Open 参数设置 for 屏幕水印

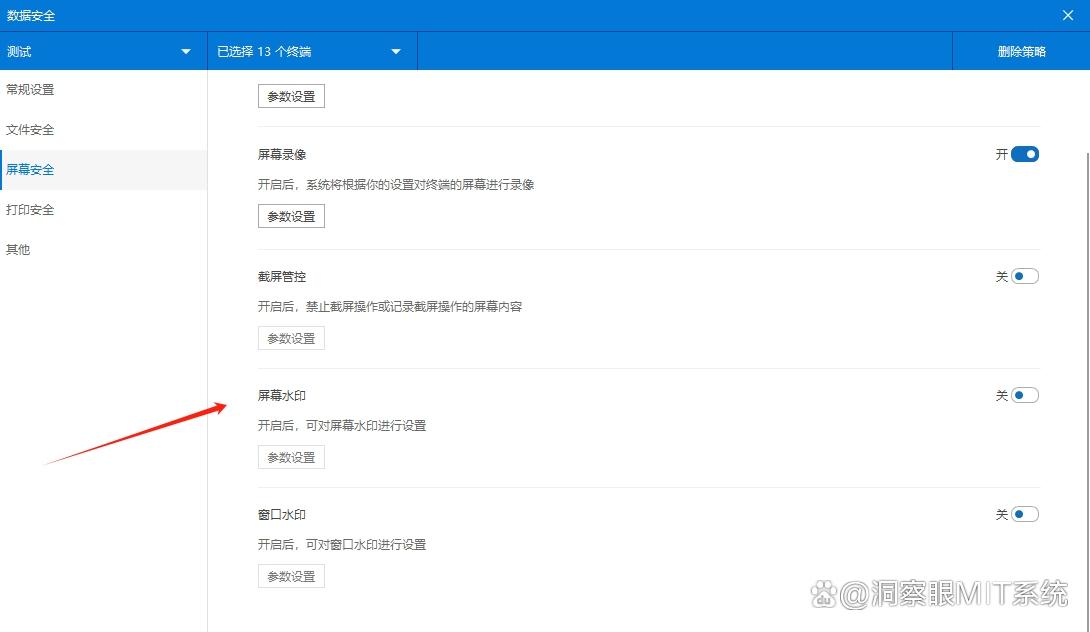pos(291,458)
